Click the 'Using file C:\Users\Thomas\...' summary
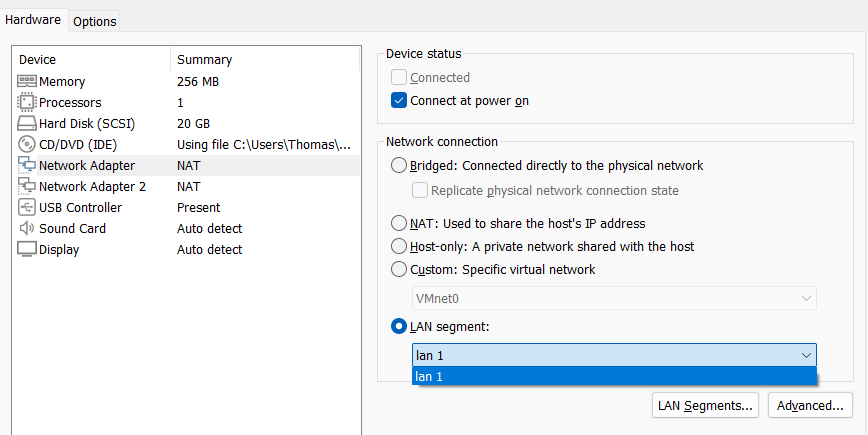This screenshot has width=868, height=435. pyautogui.click(x=264, y=145)
